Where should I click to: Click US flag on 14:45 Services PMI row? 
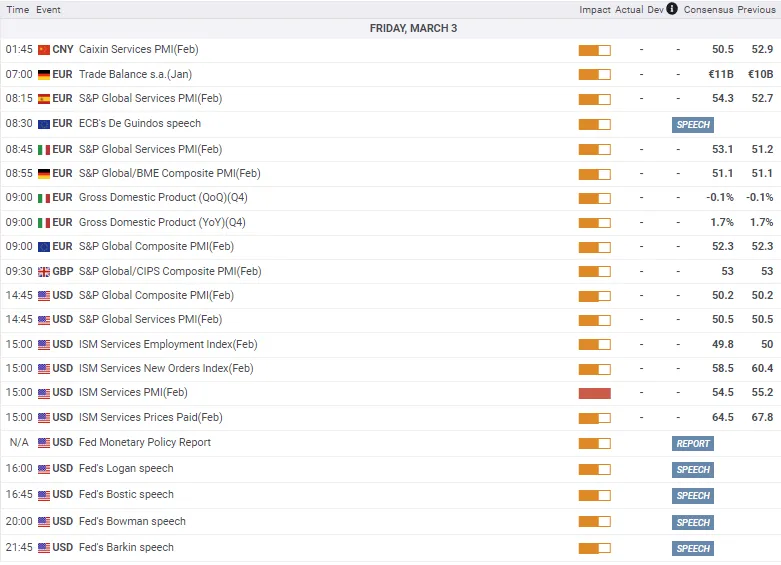coord(44,320)
